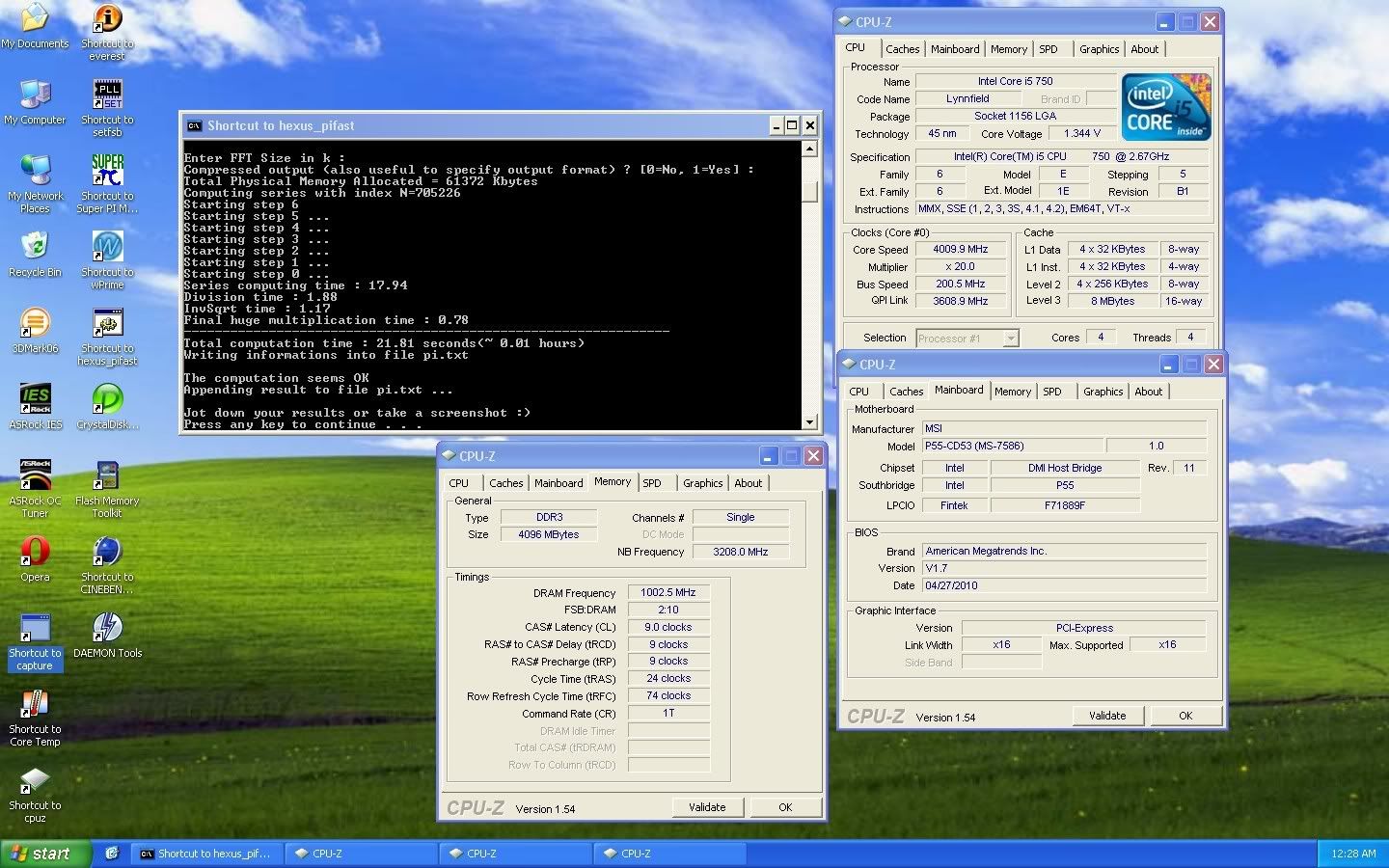Screen dimensions: 1389x868
Task: Click the processor name Intel Core i5 750
Action: 1015,81
